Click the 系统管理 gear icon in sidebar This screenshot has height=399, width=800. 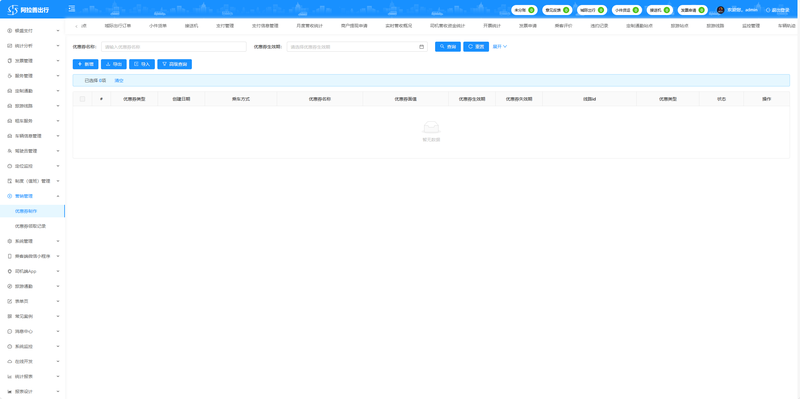pyautogui.click(x=10, y=241)
